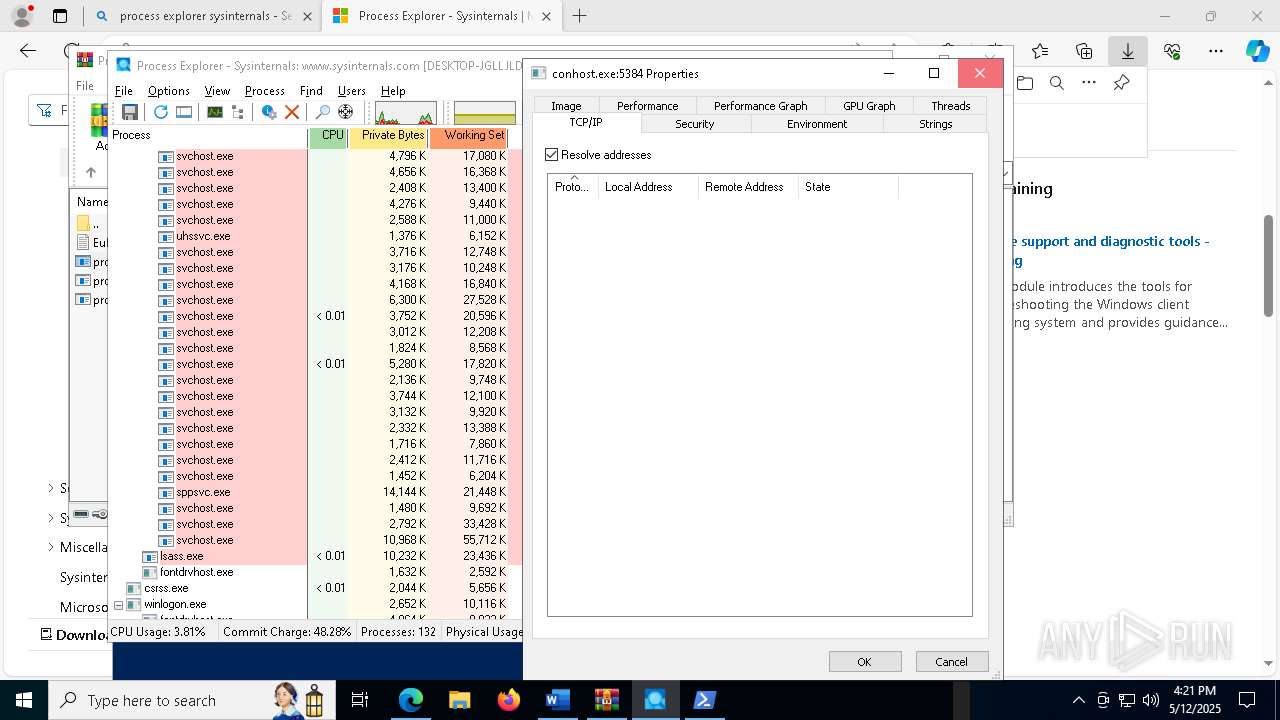
Task: Click the Refresh Now toolbar icon
Action: pyautogui.click(x=161, y=112)
